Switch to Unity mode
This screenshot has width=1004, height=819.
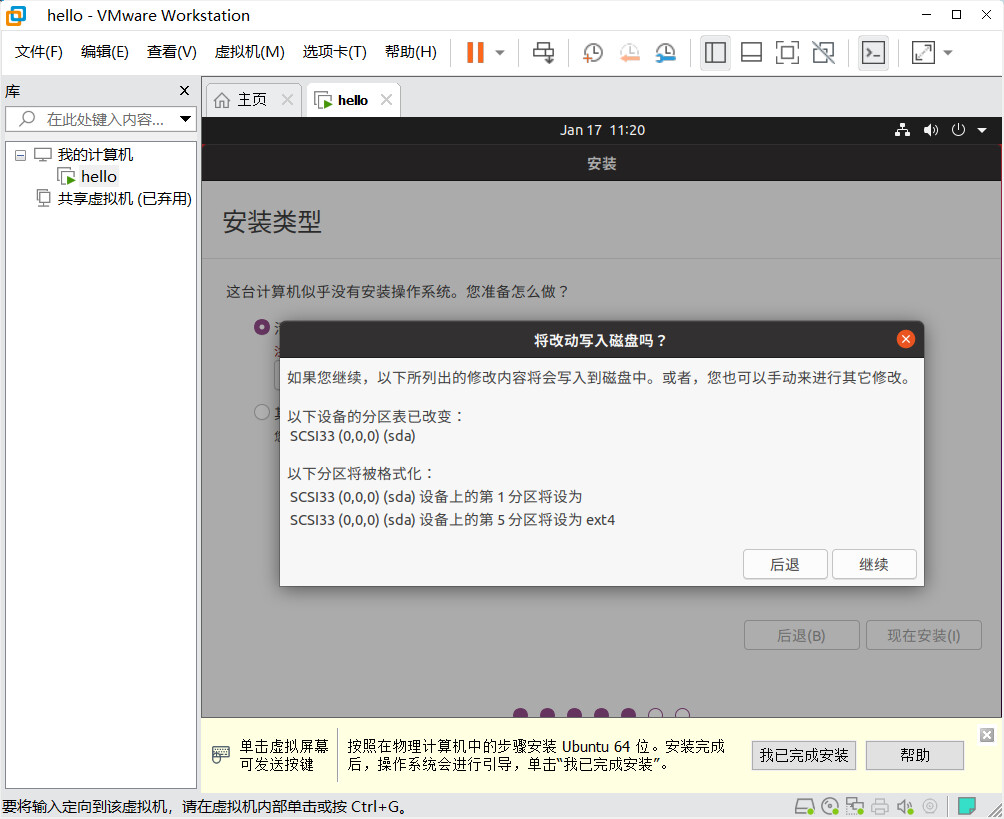click(x=823, y=53)
